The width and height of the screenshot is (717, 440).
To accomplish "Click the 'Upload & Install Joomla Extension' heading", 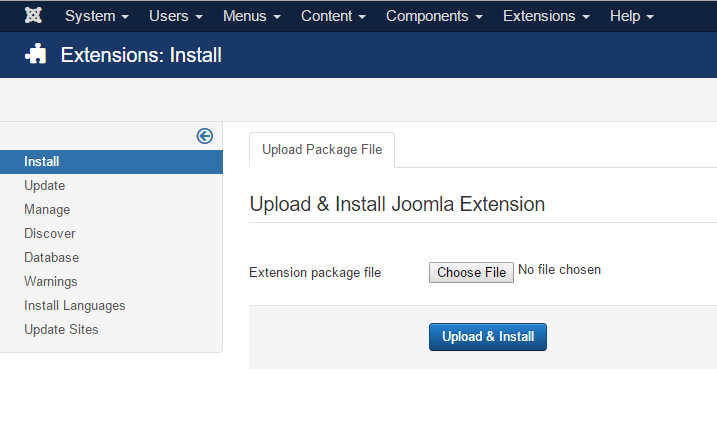I will click(397, 204).
